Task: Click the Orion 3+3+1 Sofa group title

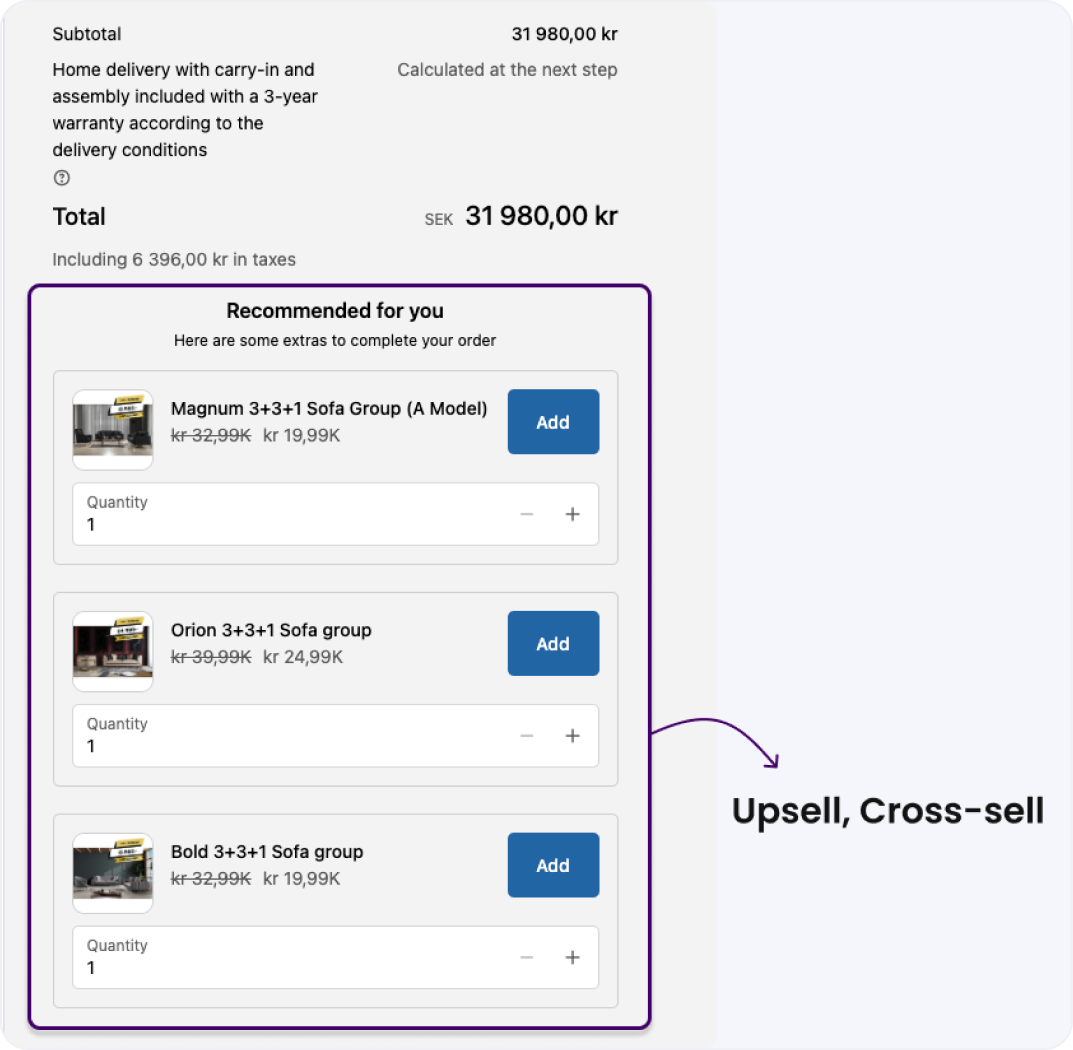Action: click(271, 630)
